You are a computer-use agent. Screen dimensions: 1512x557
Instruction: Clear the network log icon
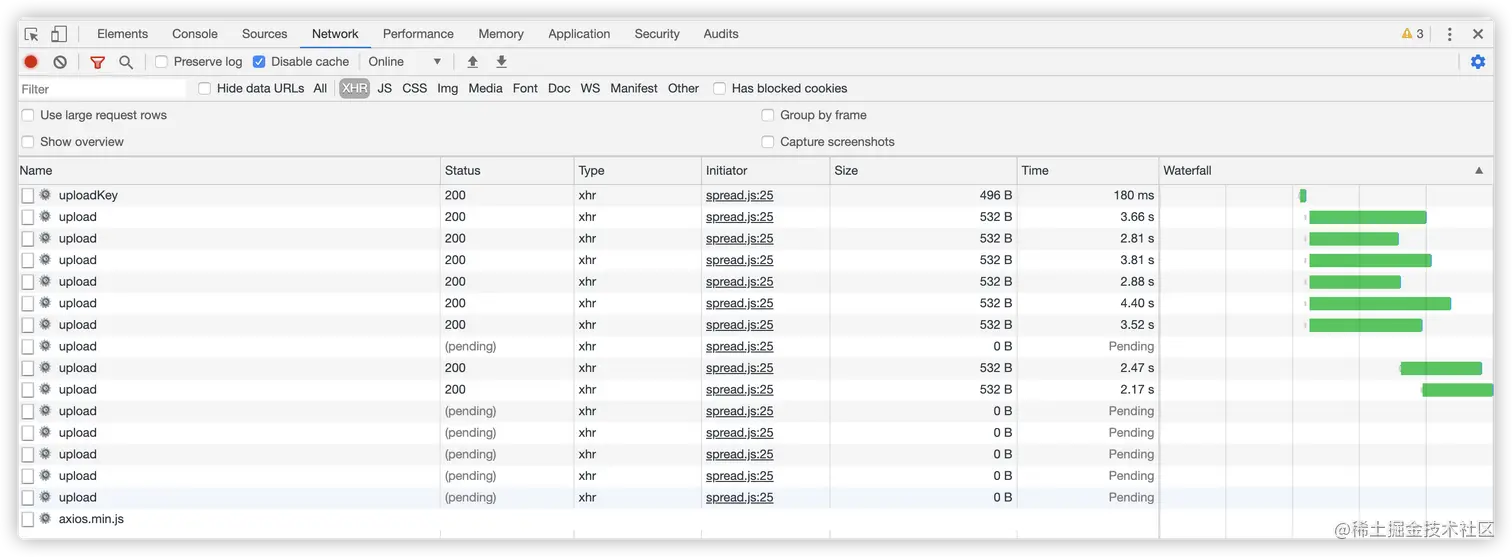60,62
